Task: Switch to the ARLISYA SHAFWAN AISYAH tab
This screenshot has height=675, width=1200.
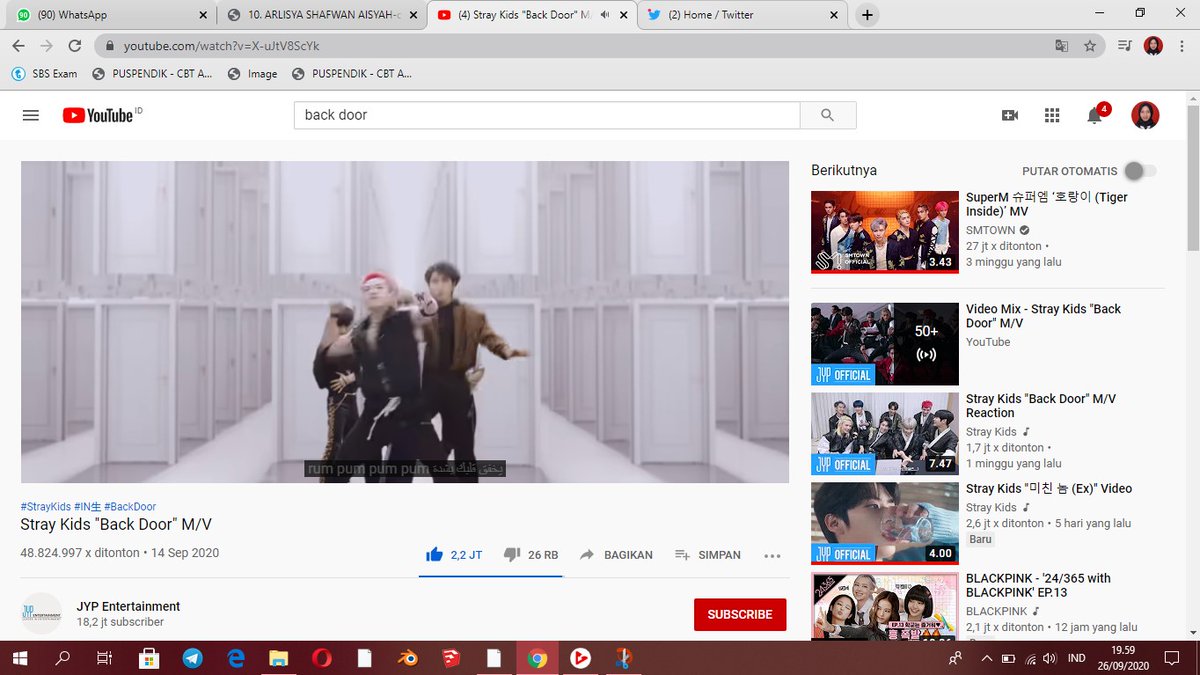Action: click(x=320, y=15)
